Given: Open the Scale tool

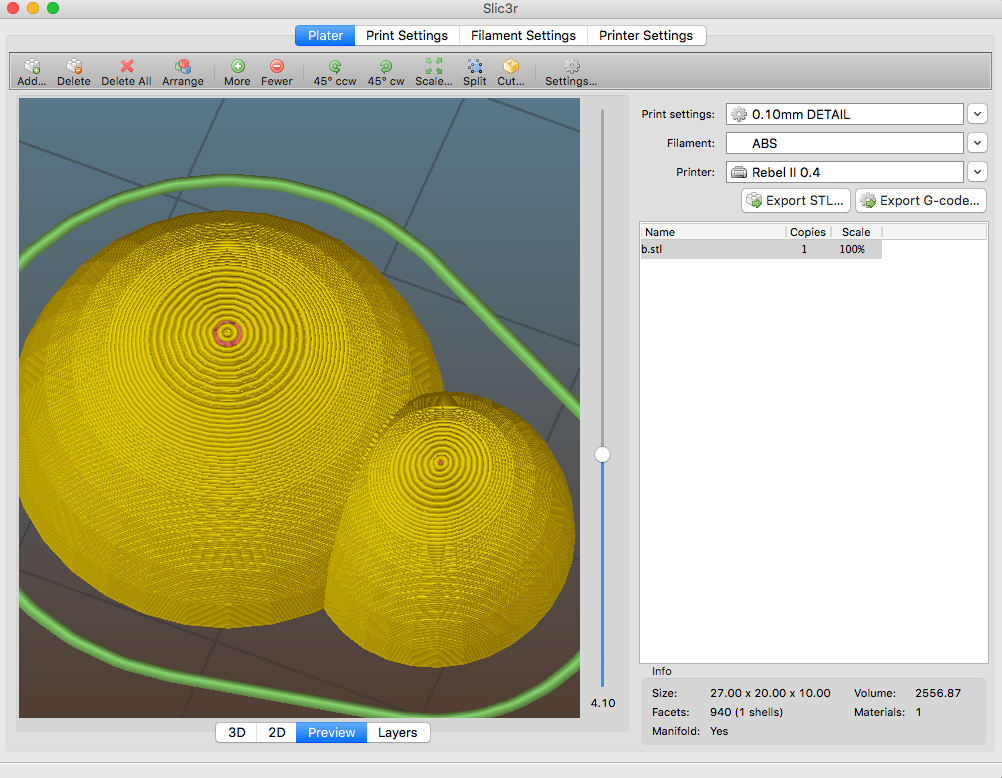Looking at the screenshot, I should point(434,68).
